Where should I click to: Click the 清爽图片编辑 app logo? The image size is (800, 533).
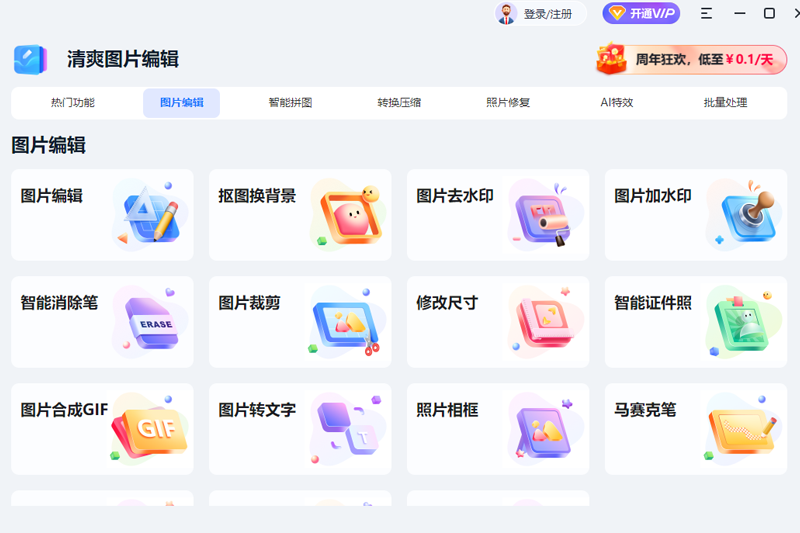tap(31, 60)
